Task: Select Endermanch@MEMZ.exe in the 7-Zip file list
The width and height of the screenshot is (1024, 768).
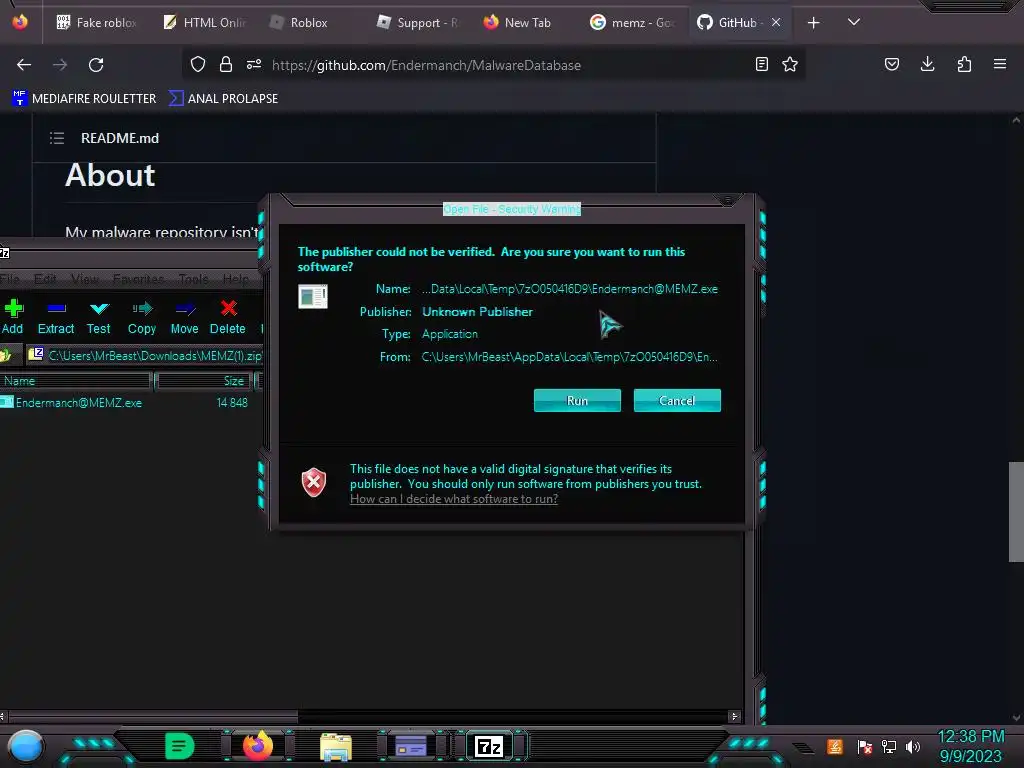Action: click(x=78, y=403)
